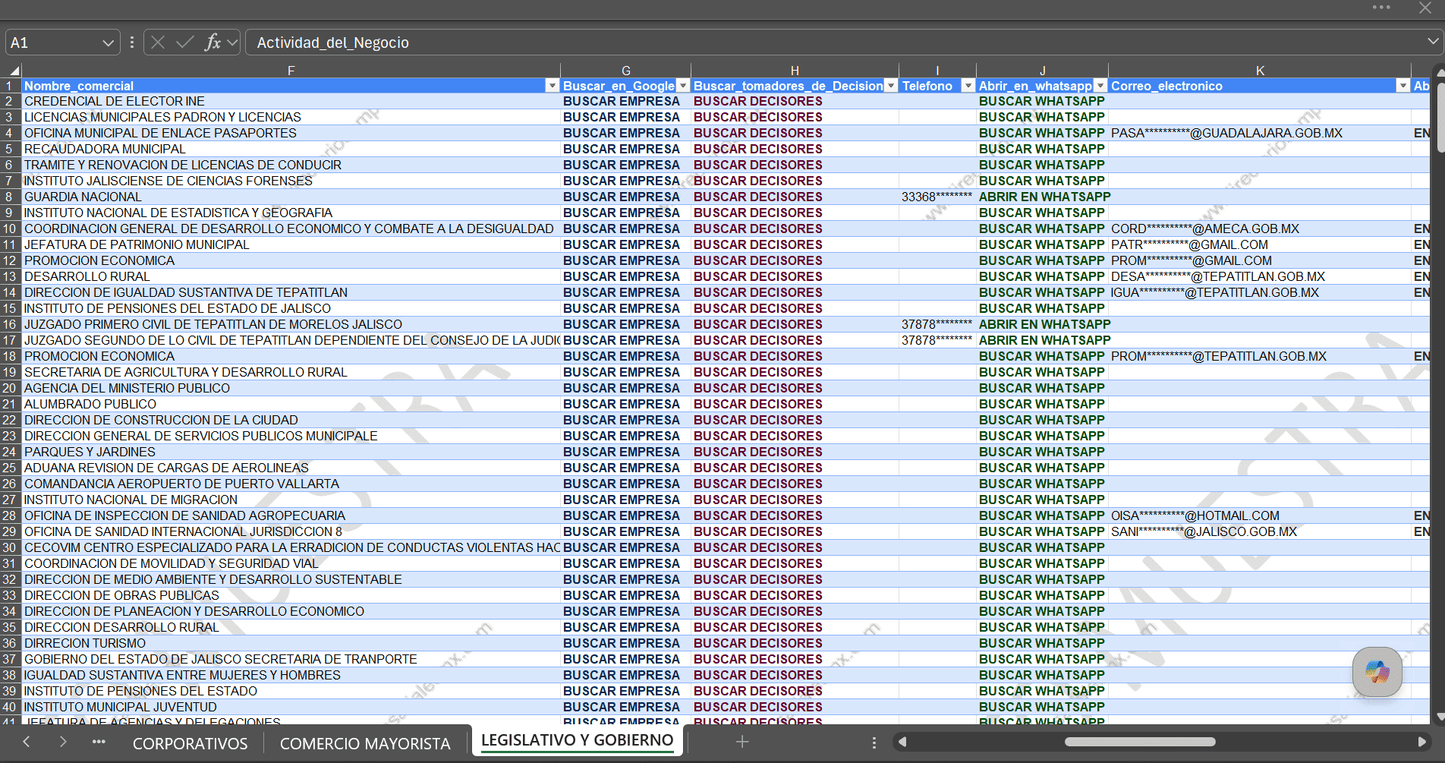The height and width of the screenshot is (763, 1445).
Task: Select column K header
Action: 1260,70
